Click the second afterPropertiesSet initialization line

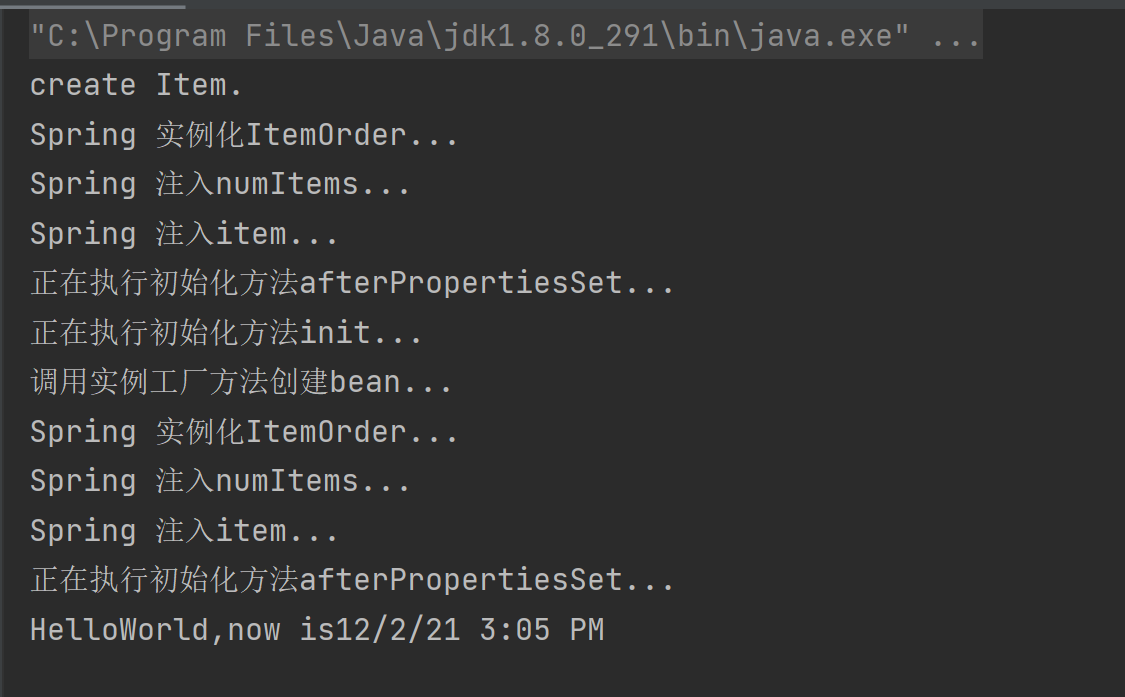(x=352, y=580)
